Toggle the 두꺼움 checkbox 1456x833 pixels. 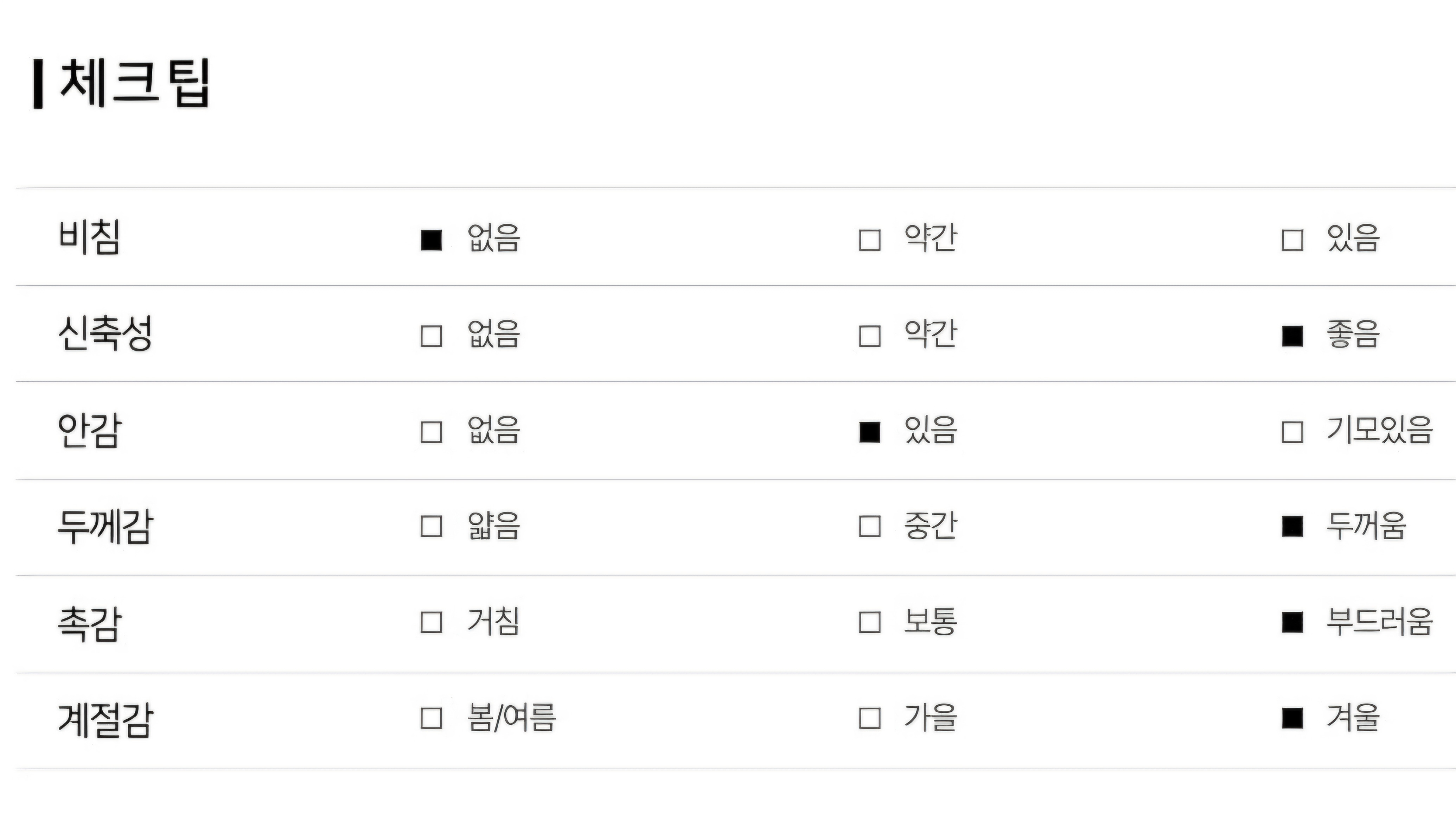tap(1292, 526)
